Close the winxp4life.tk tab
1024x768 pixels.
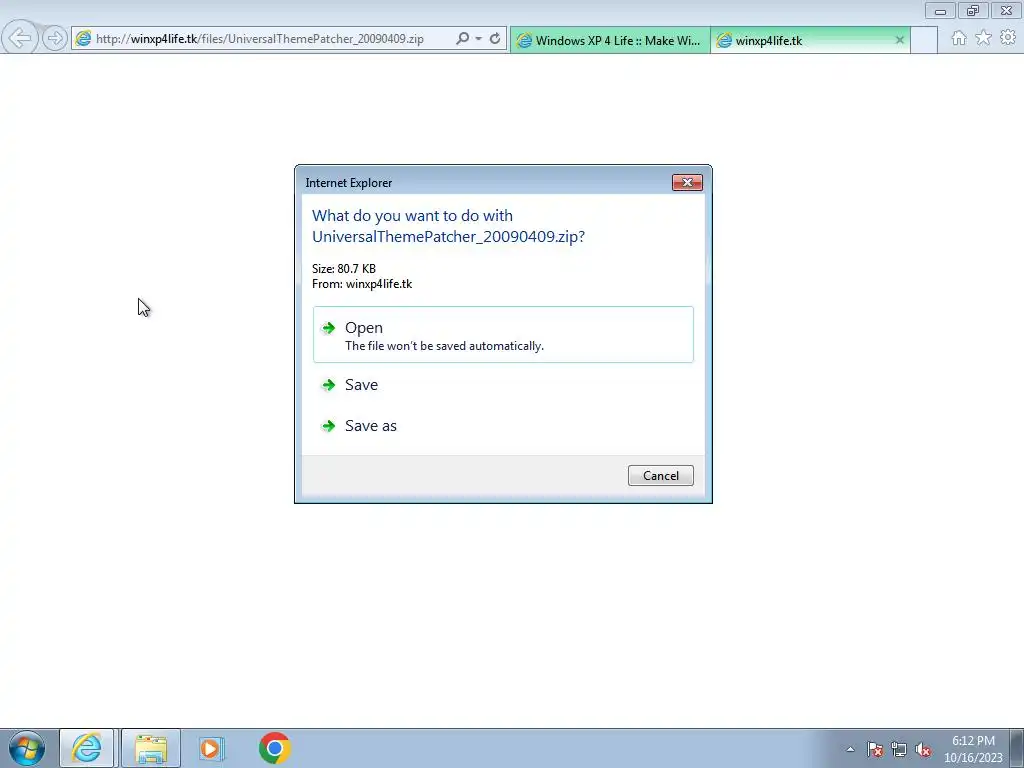(899, 40)
